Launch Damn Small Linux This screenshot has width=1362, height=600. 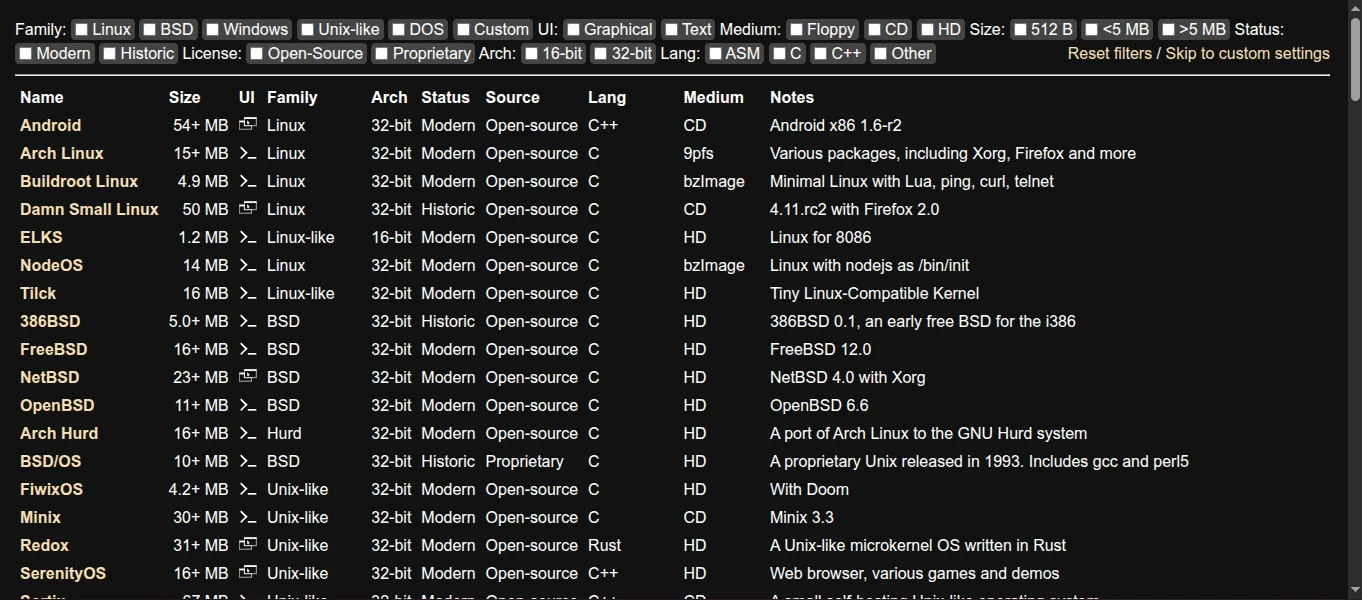tap(89, 209)
